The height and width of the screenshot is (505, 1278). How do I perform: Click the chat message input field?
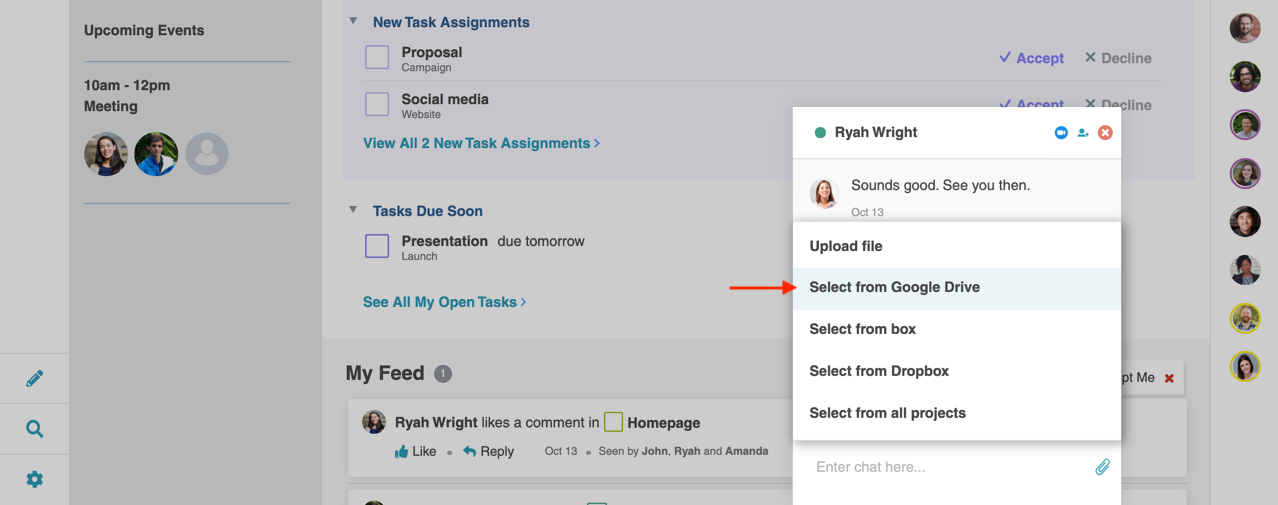pos(940,467)
